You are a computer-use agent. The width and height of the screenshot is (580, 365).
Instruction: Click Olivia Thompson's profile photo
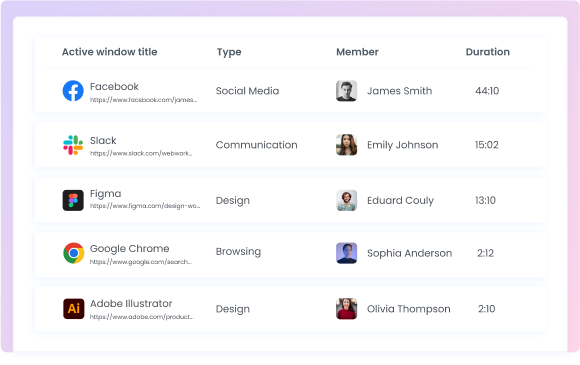(346, 309)
